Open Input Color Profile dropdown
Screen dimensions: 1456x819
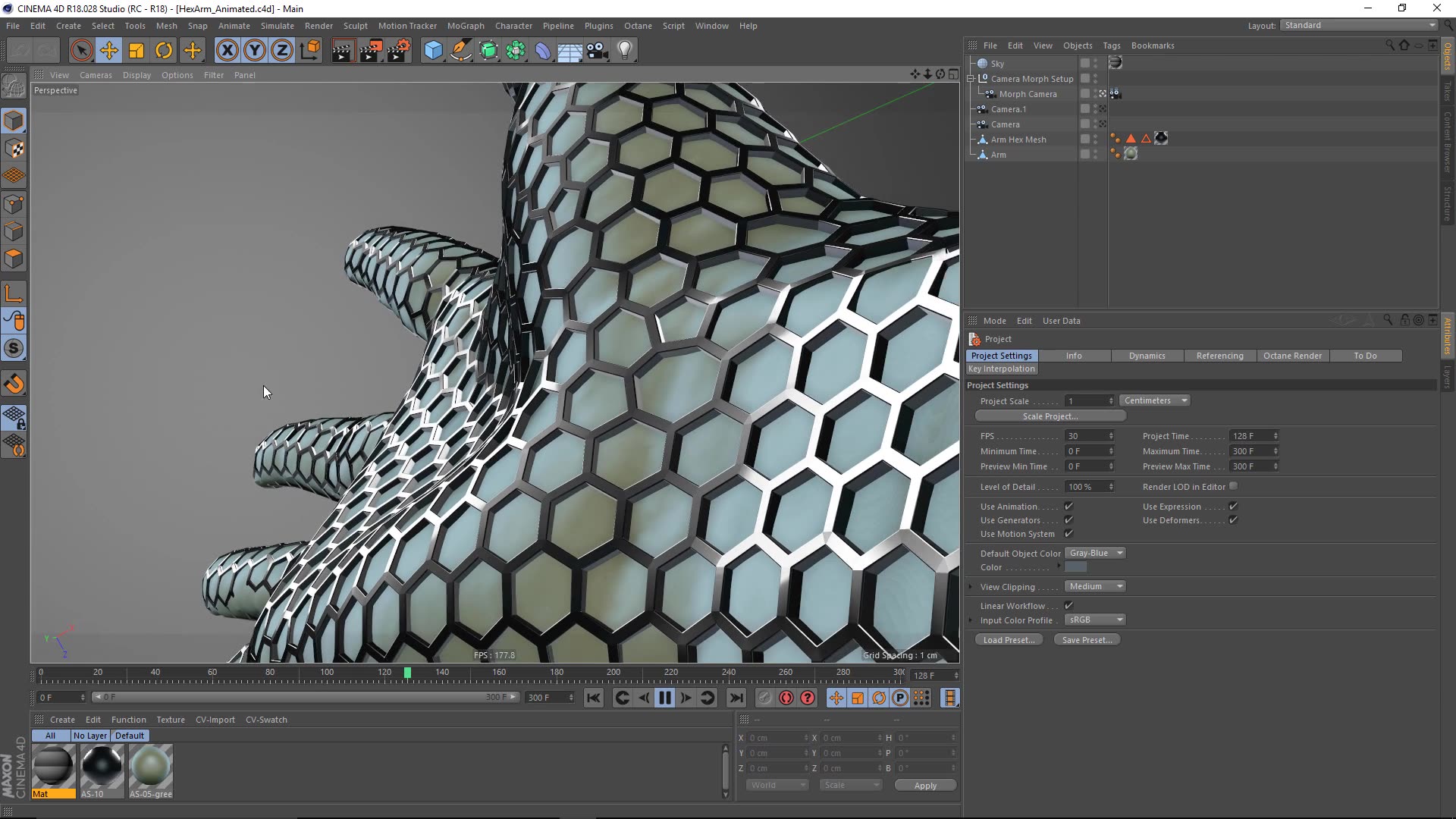pos(1095,620)
